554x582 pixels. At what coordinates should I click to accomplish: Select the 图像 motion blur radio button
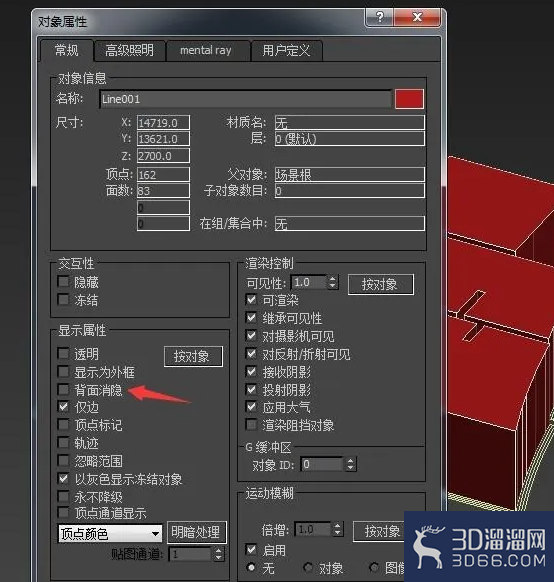[x=374, y=567]
